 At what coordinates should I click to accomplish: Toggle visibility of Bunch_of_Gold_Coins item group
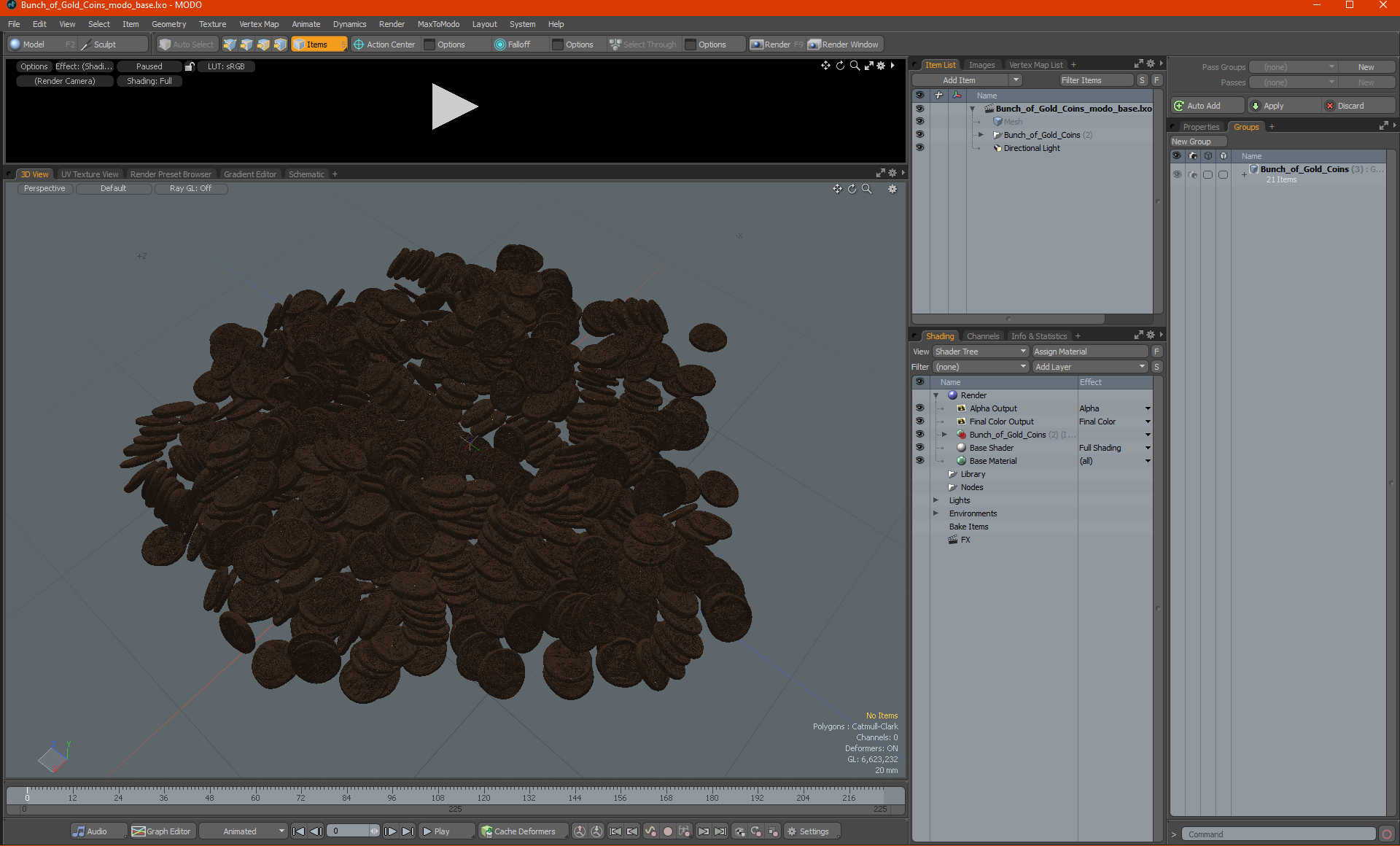(x=919, y=135)
